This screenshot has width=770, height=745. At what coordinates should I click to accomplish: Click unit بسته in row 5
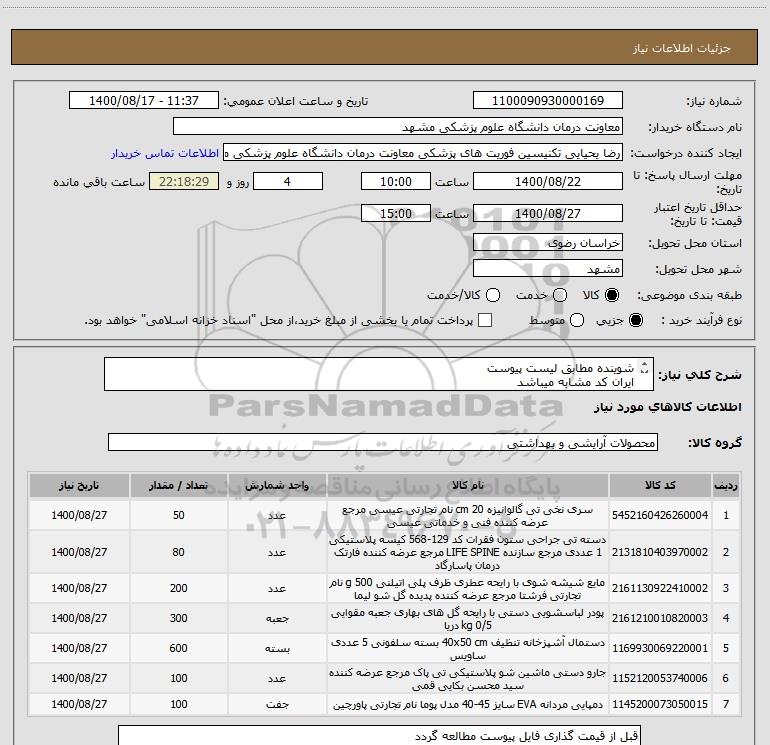(x=277, y=648)
